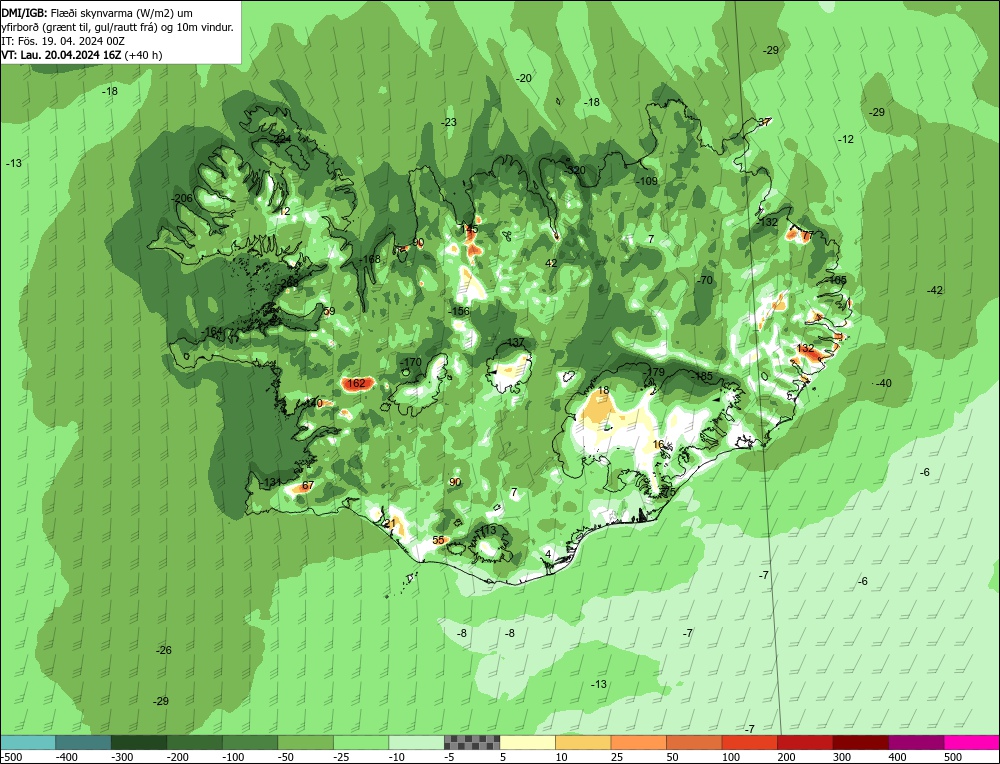Click the '59' map value

pyautogui.click(x=329, y=311)
